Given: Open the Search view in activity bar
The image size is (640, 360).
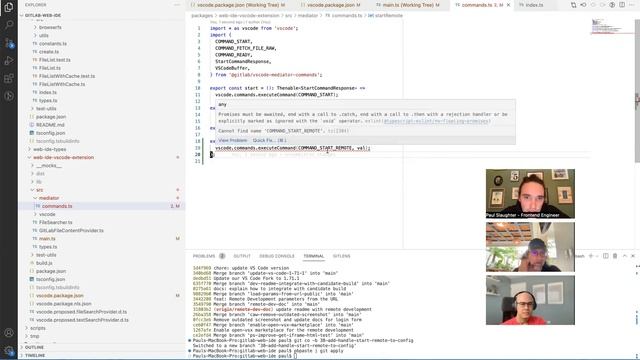Looking at the screenshot, I should click(x=9, y=24).
